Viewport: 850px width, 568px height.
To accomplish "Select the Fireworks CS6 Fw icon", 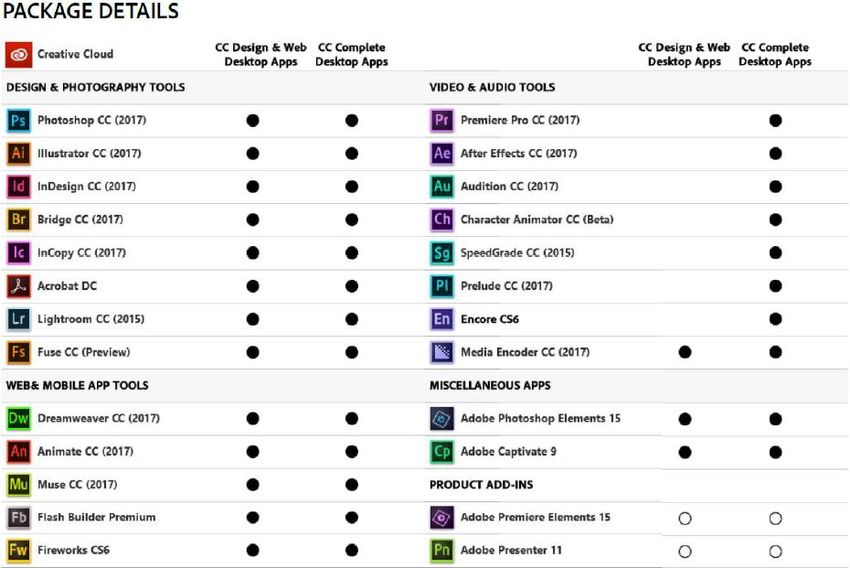I will tap(18, 550).
